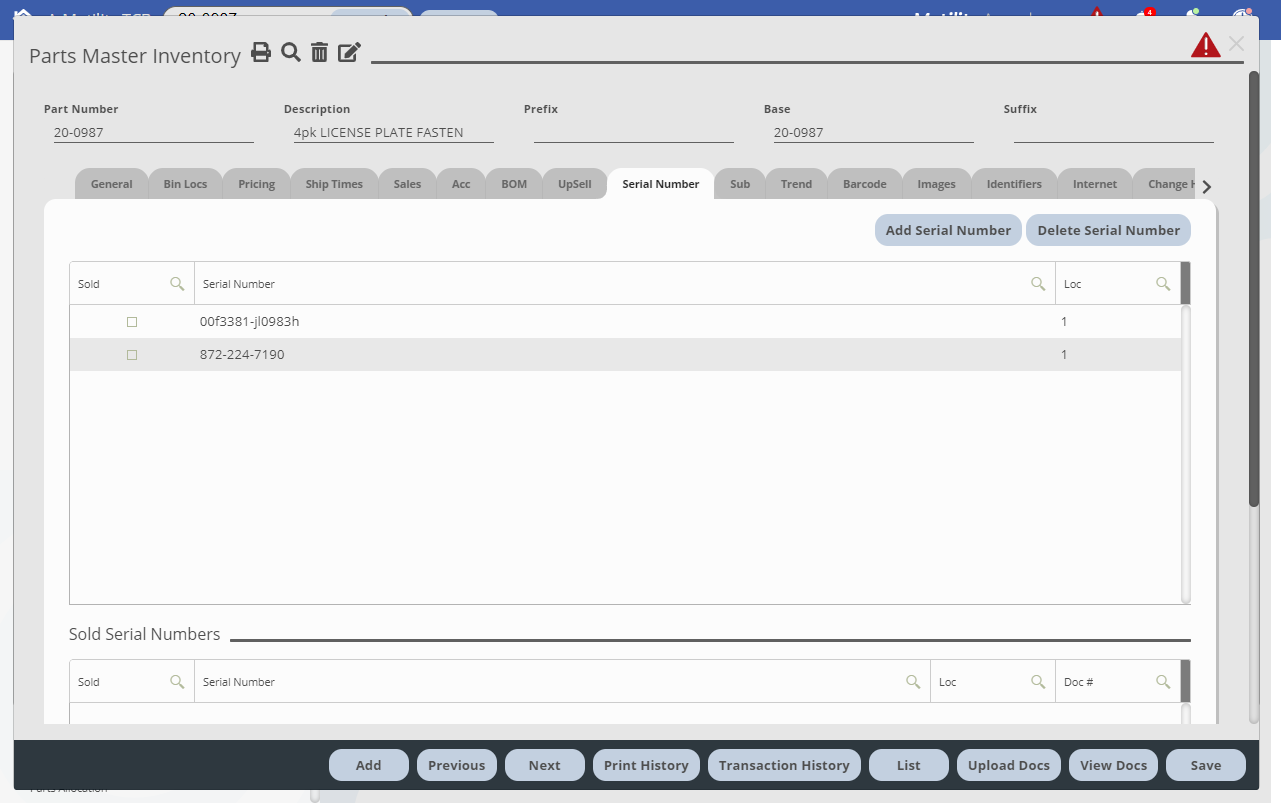Check the Sold checkbox for serial 00f3381-jl0983h
Image resolution: width=1281 pixels, height=803 pixels.
tap(132, 321)
